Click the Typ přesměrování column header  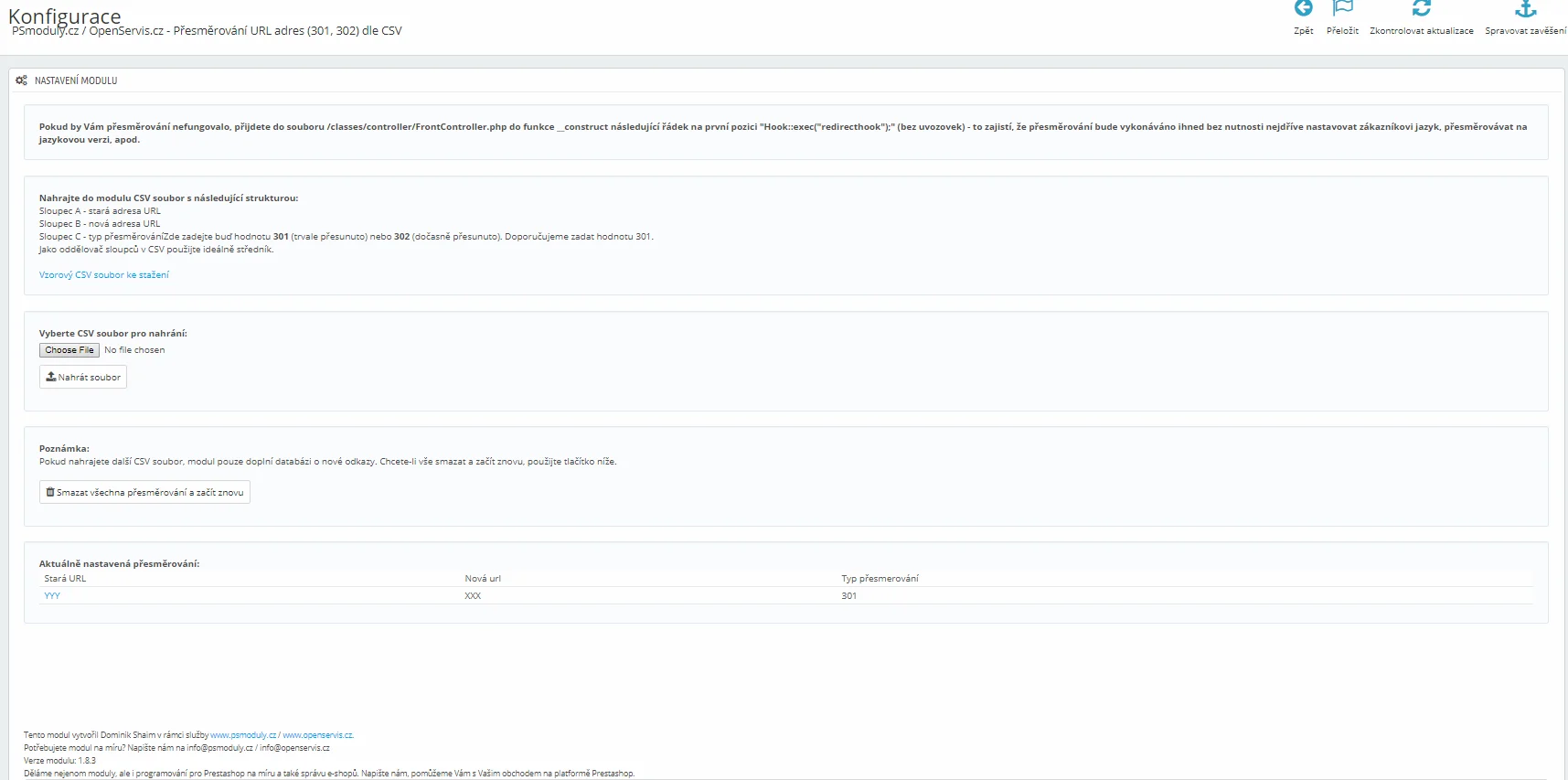coord(880,579)
